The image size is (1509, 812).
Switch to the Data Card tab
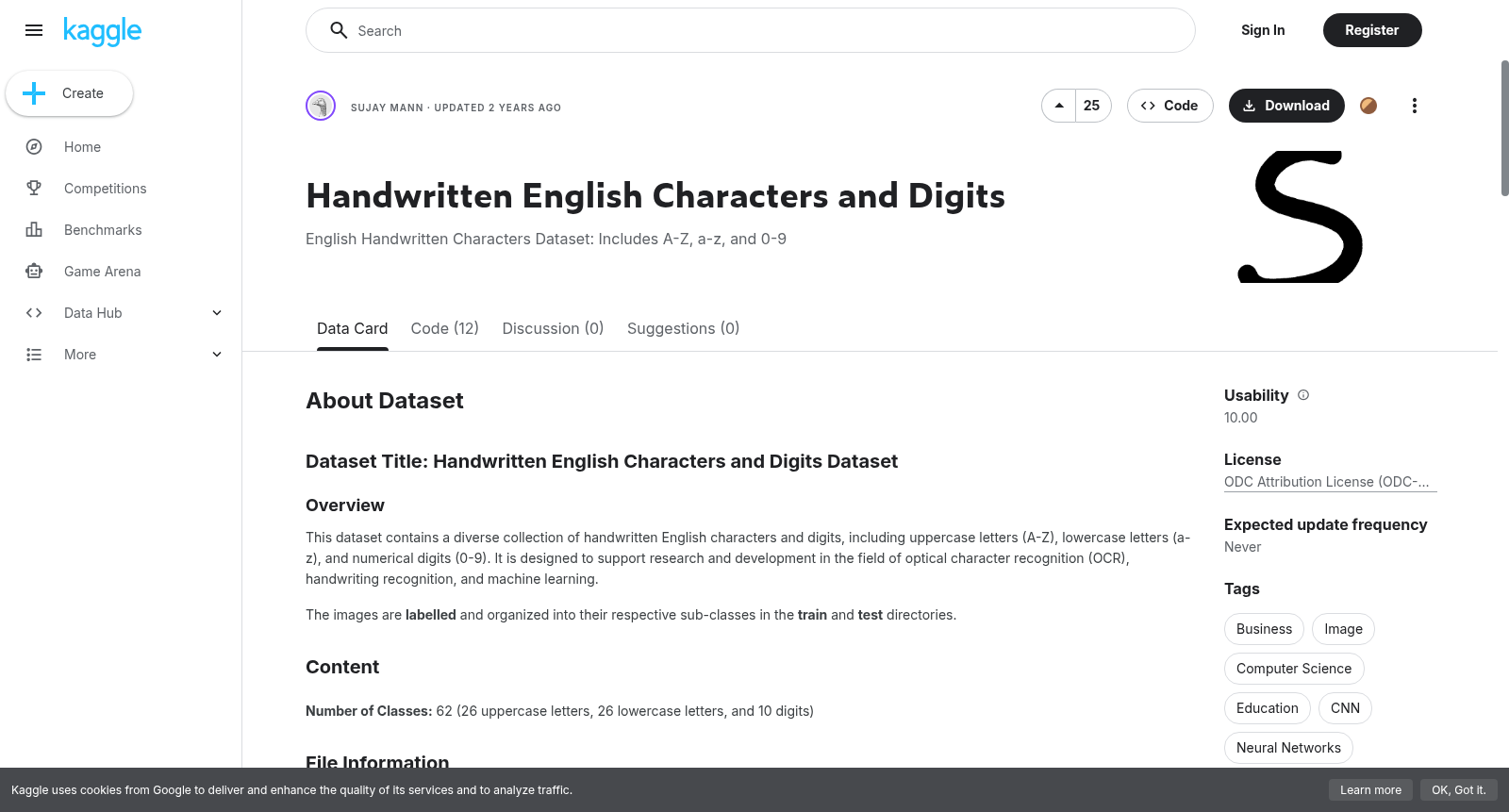[x=353, y=328]
